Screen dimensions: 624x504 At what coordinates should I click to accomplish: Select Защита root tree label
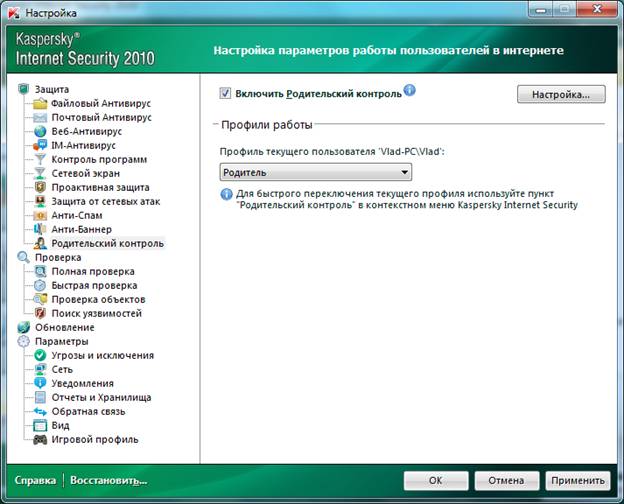tap(52, 89)
